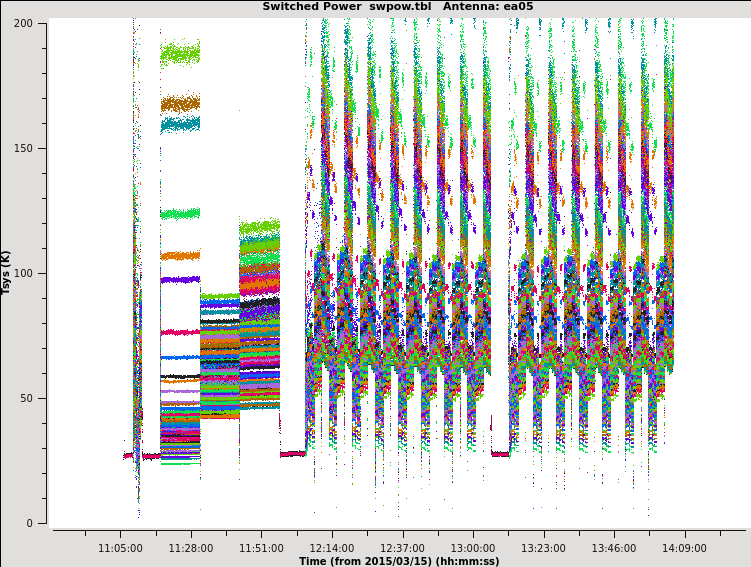Select the 11:28:00 time tick label
This screenshot has width=751, height=567.
click(191, 548)
